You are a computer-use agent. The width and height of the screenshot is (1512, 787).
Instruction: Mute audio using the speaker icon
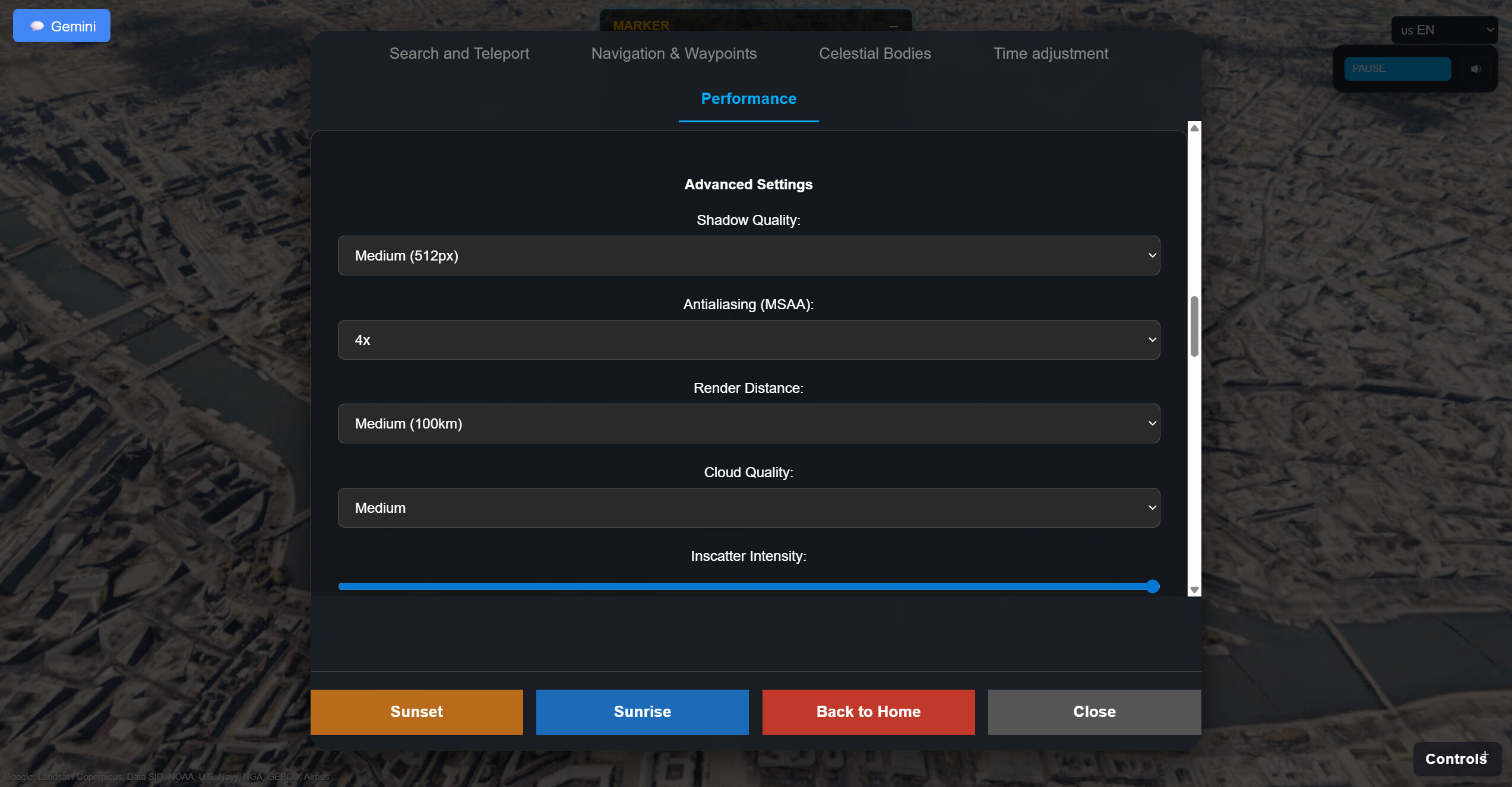click(x=1476, y=68)
